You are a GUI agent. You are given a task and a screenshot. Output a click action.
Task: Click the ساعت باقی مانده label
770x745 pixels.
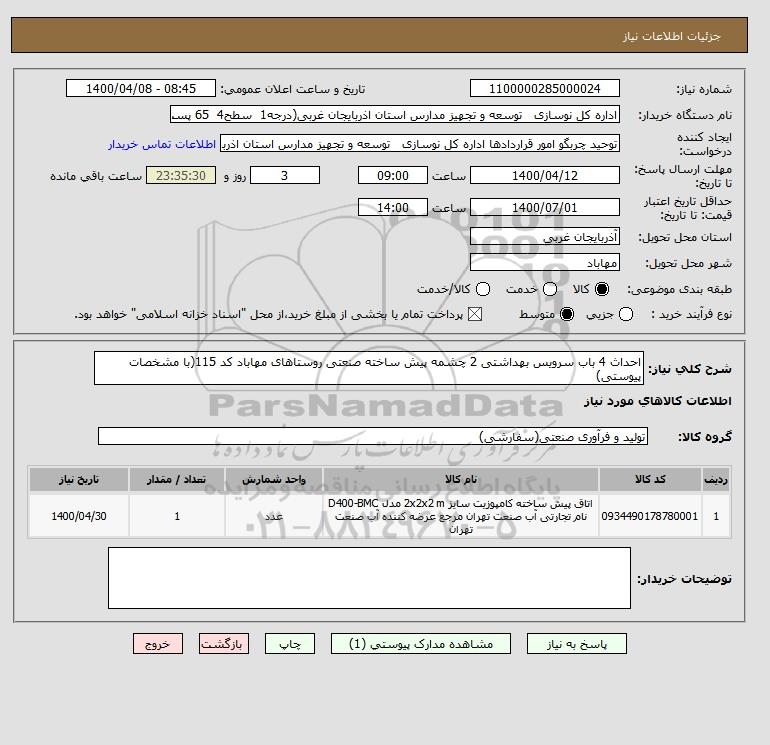(x=96, y=176)
